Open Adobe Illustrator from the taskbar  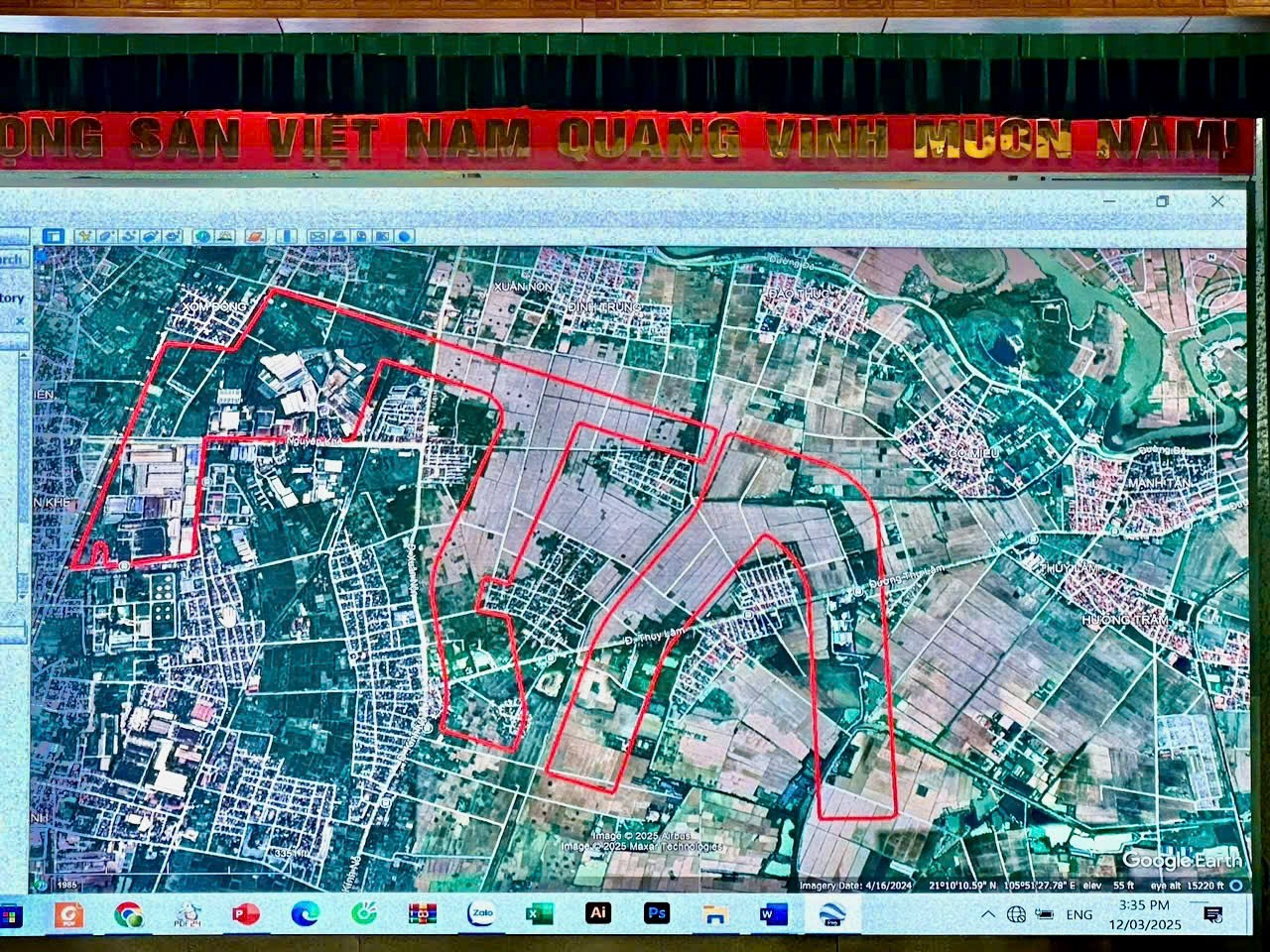[597, 912]
